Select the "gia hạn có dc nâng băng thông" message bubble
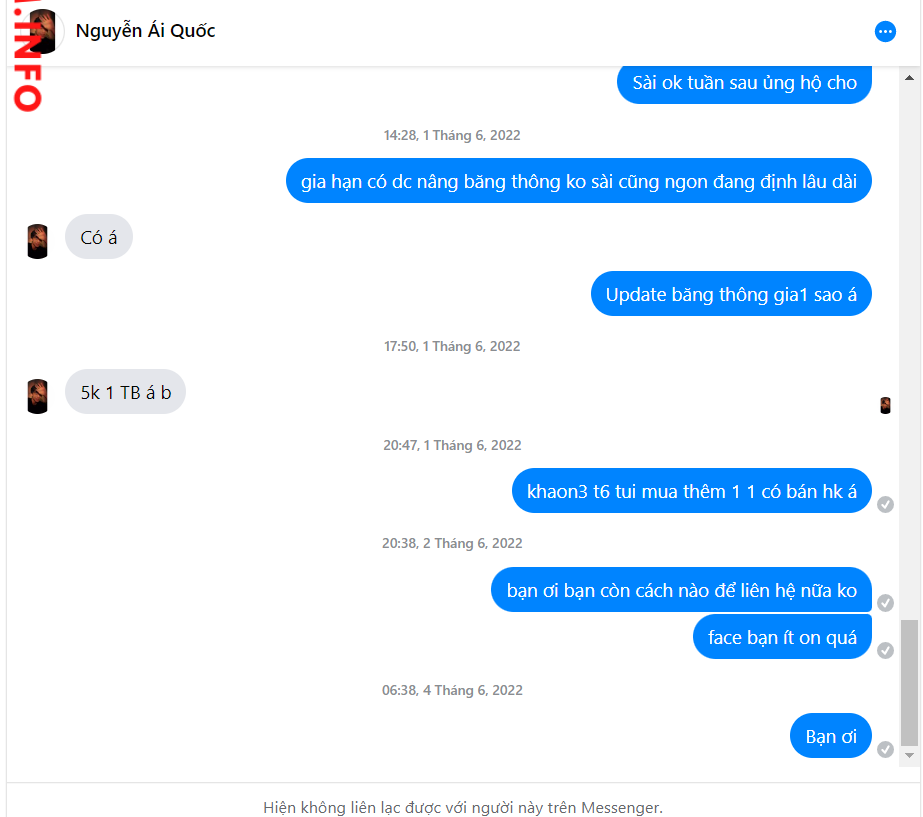 [579, 181]
